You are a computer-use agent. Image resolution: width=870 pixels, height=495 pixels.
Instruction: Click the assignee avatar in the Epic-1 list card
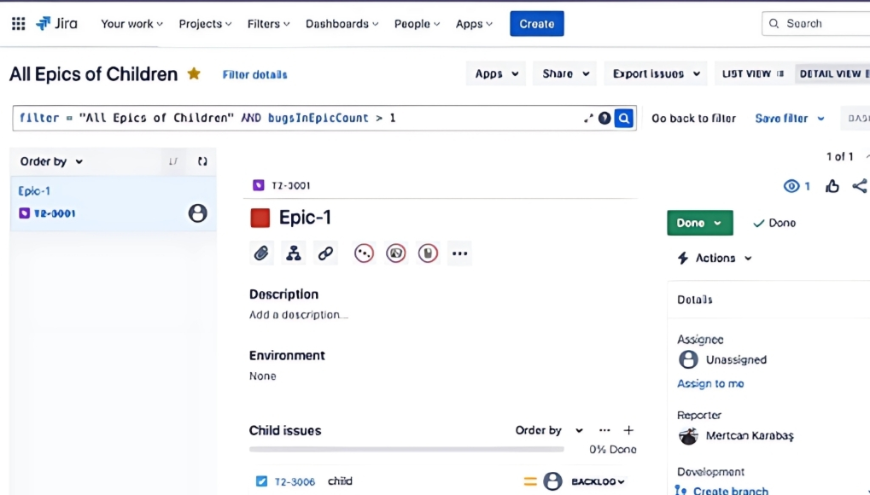[x=197, y=213]
